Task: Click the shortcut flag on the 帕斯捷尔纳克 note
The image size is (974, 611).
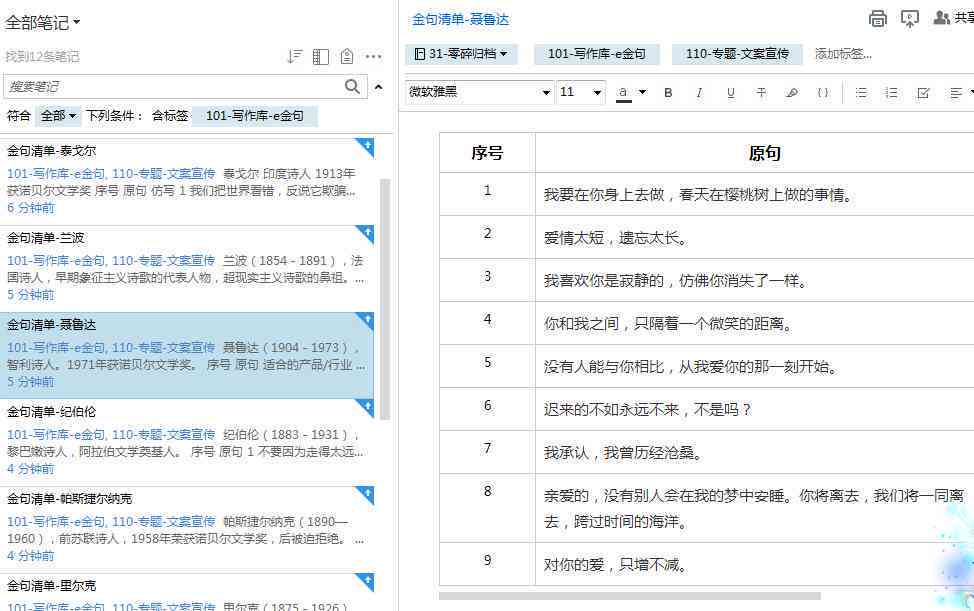Action: pyautogui.click(x=366, y=494)
